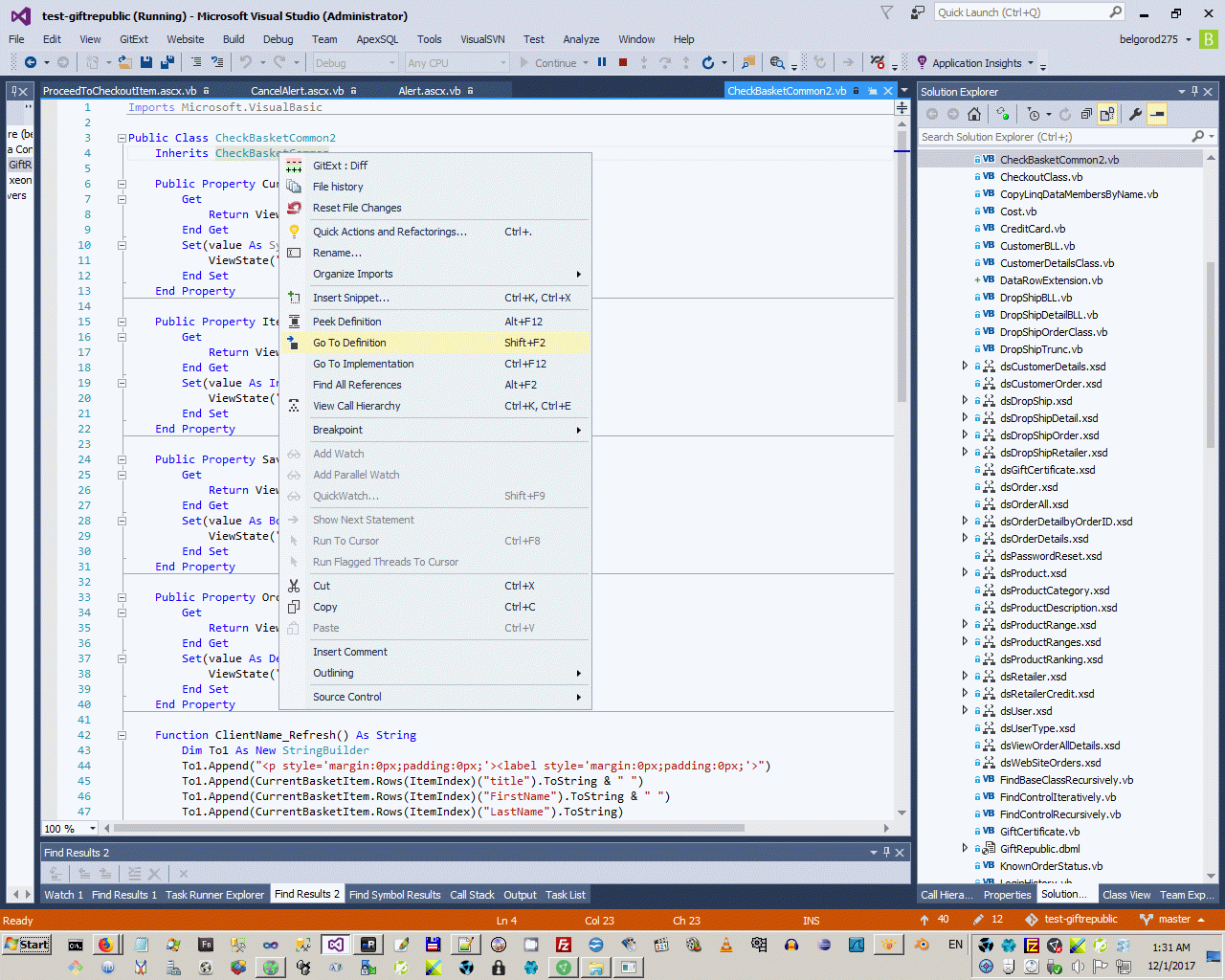Click the red Stop Debugging icon
The width and height of the screenshot is (1225, 980).
pos(623,62)
